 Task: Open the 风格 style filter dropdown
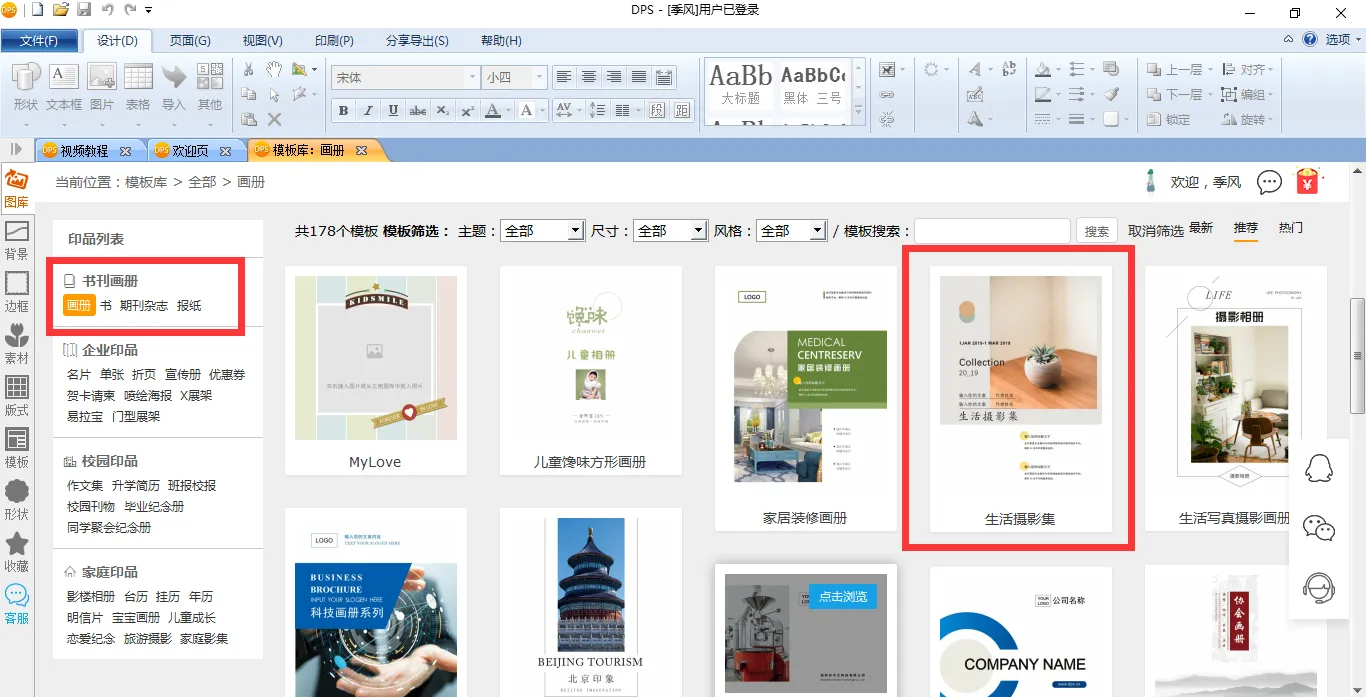tap(817, 231)
